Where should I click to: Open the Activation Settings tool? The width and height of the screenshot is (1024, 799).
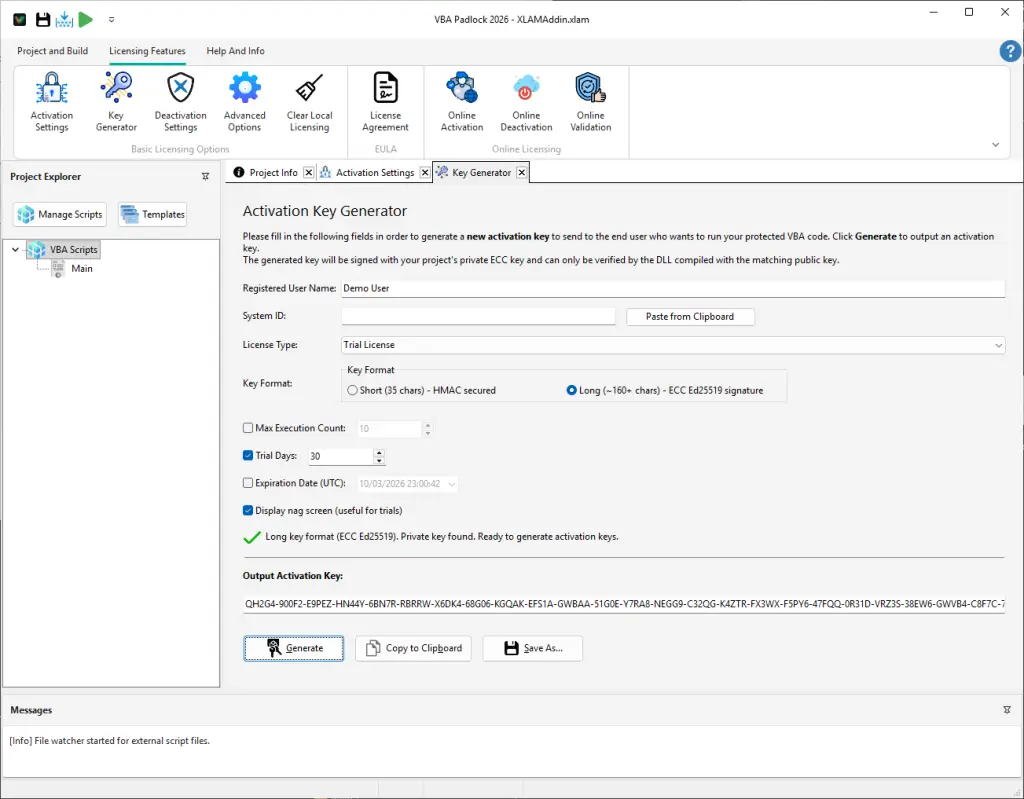click(51, 100)
